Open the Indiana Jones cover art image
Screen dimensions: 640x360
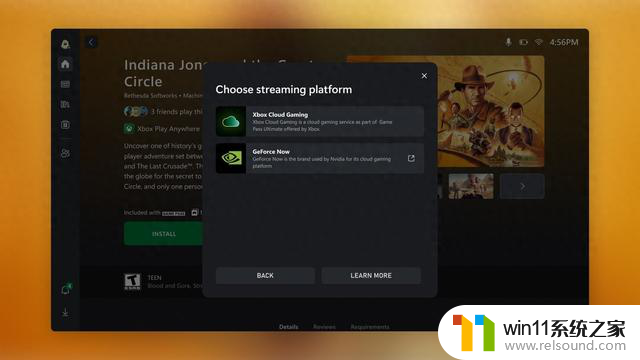[491, 111]
